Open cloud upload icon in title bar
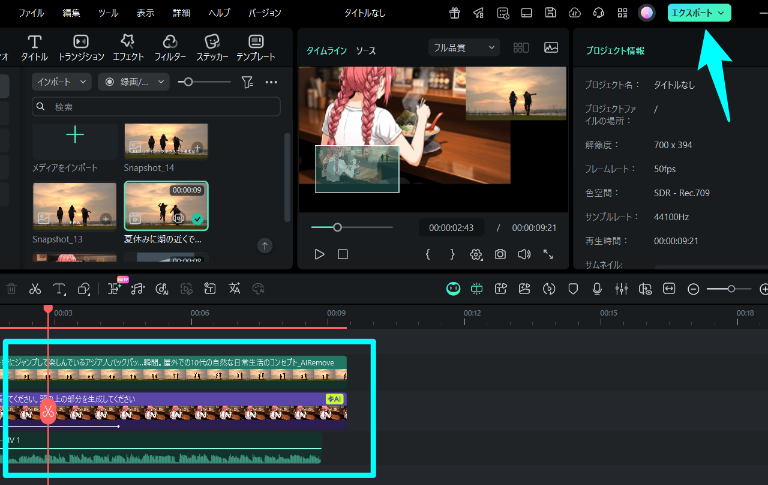 pos(575,13)
